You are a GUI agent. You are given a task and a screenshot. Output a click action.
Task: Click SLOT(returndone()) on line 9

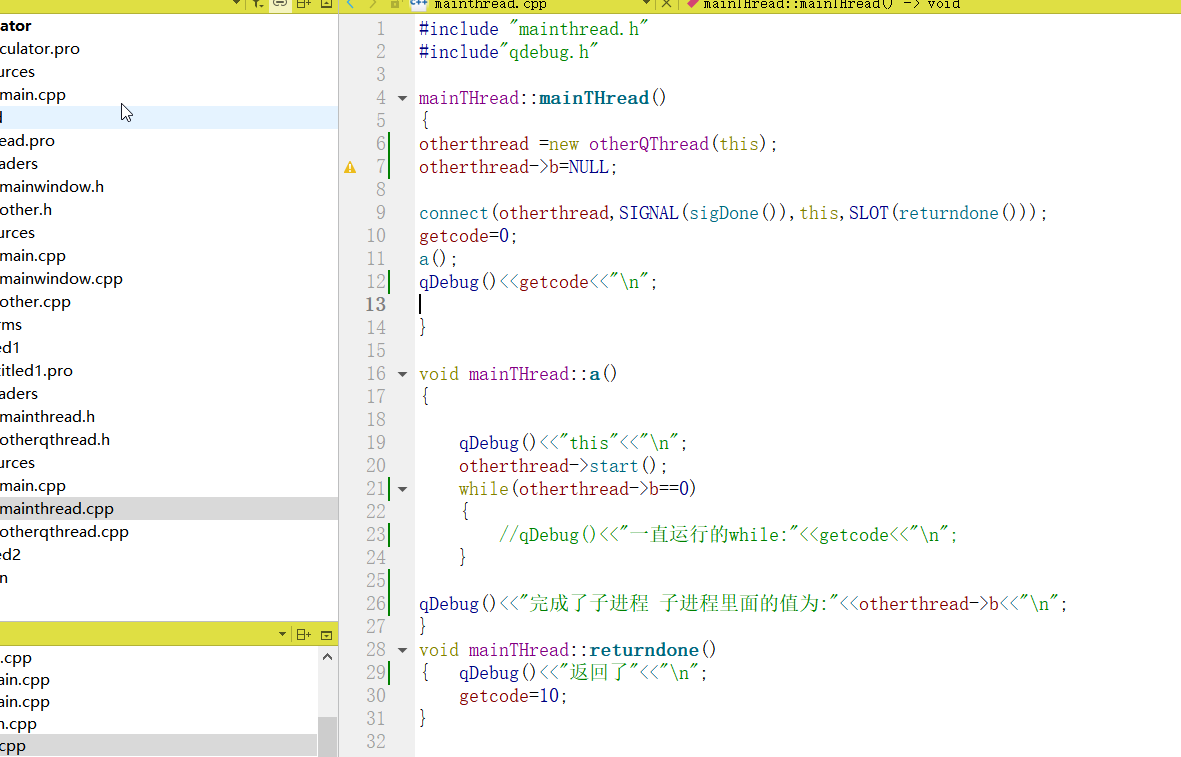pos(942,213)
